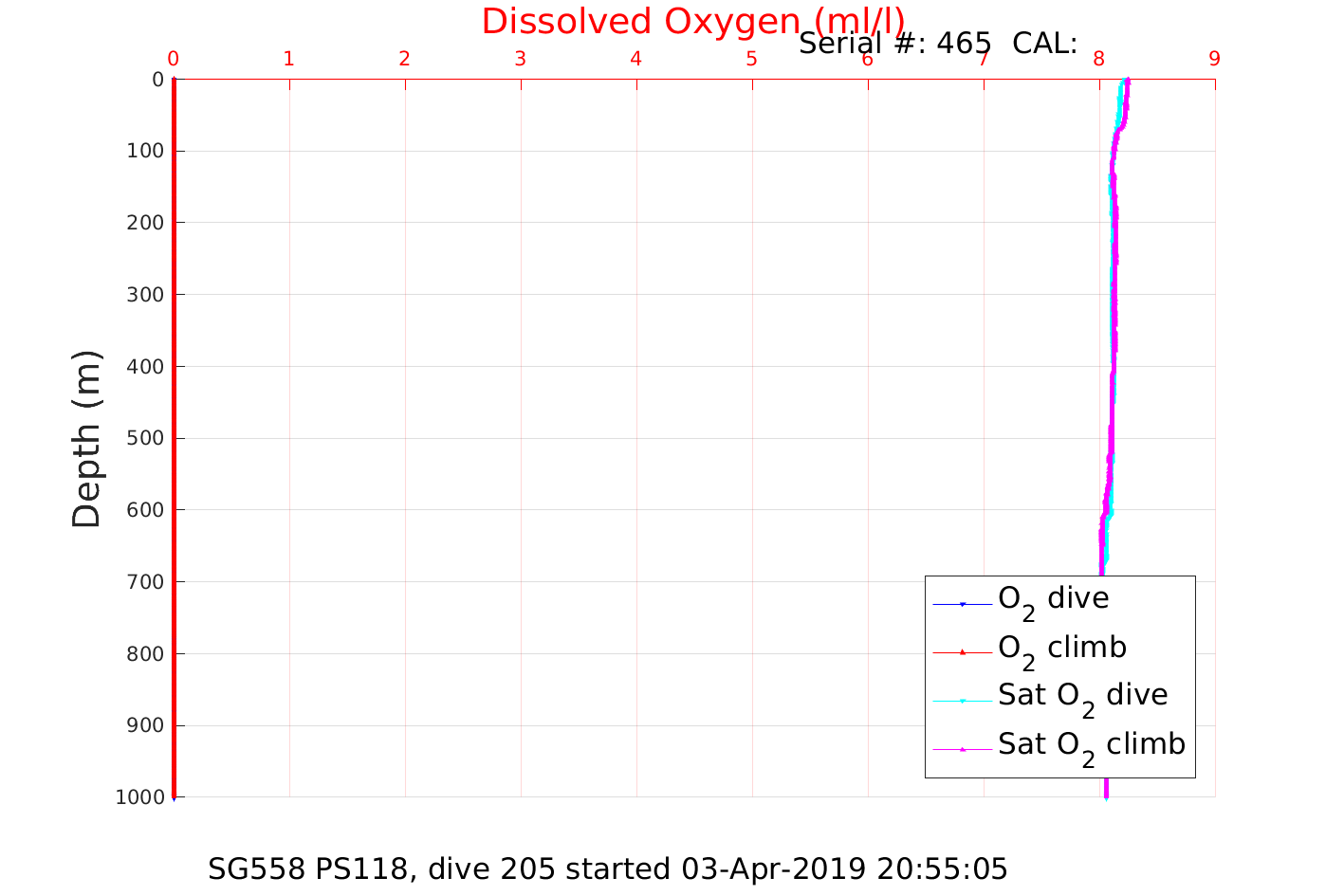Click the depth tick label 500
Screen dimensions: 1344x896
pos(144,438)
